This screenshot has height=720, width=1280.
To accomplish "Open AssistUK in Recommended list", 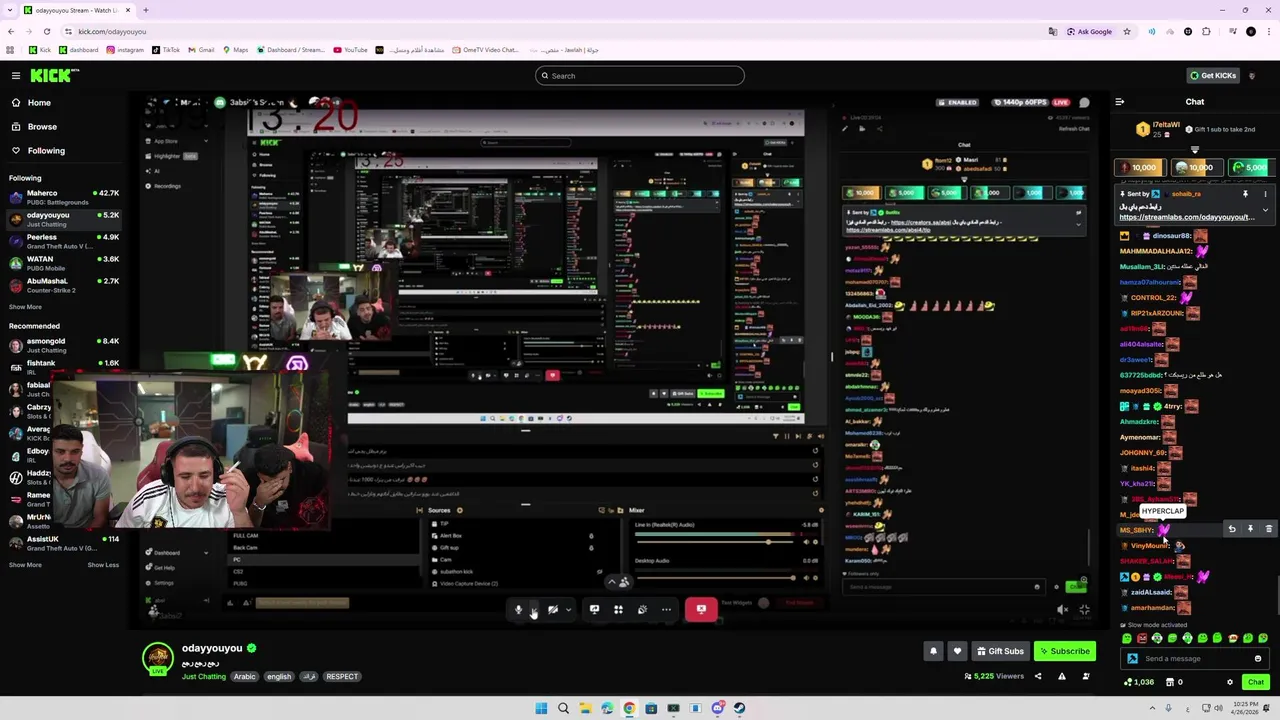I will click(64, 543).
